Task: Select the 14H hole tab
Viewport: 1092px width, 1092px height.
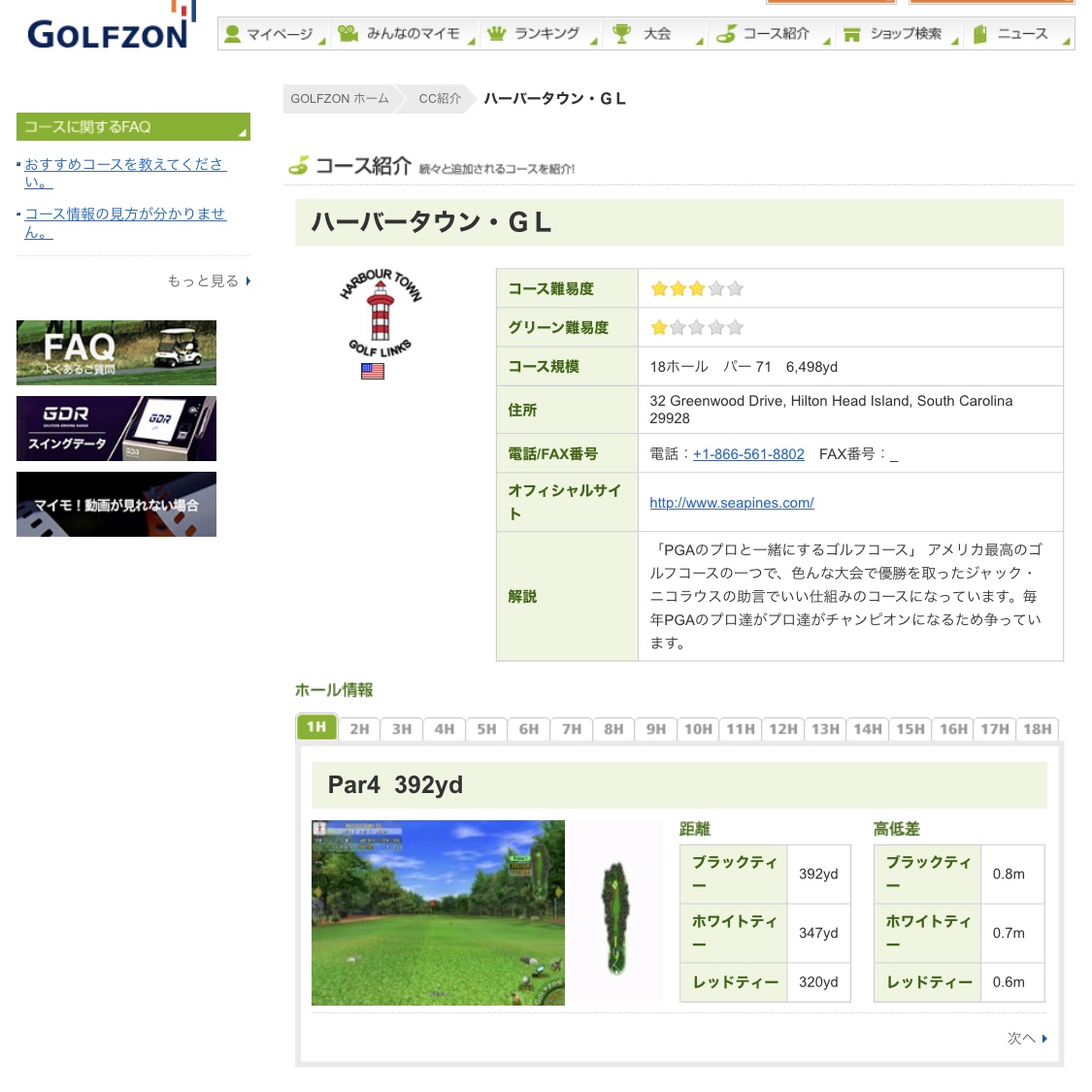Action: [x=868, y=728]
